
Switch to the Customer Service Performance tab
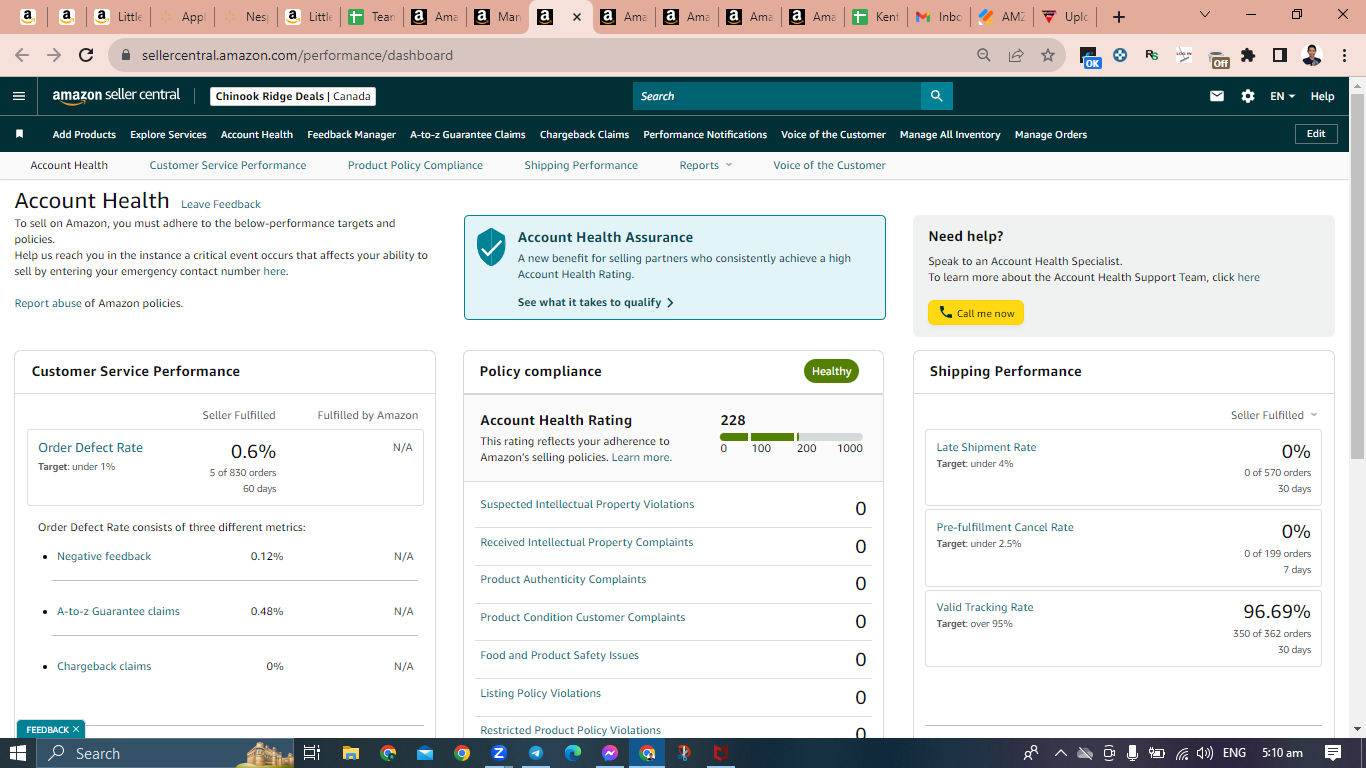pyautogui.click(x=228, y=165)
